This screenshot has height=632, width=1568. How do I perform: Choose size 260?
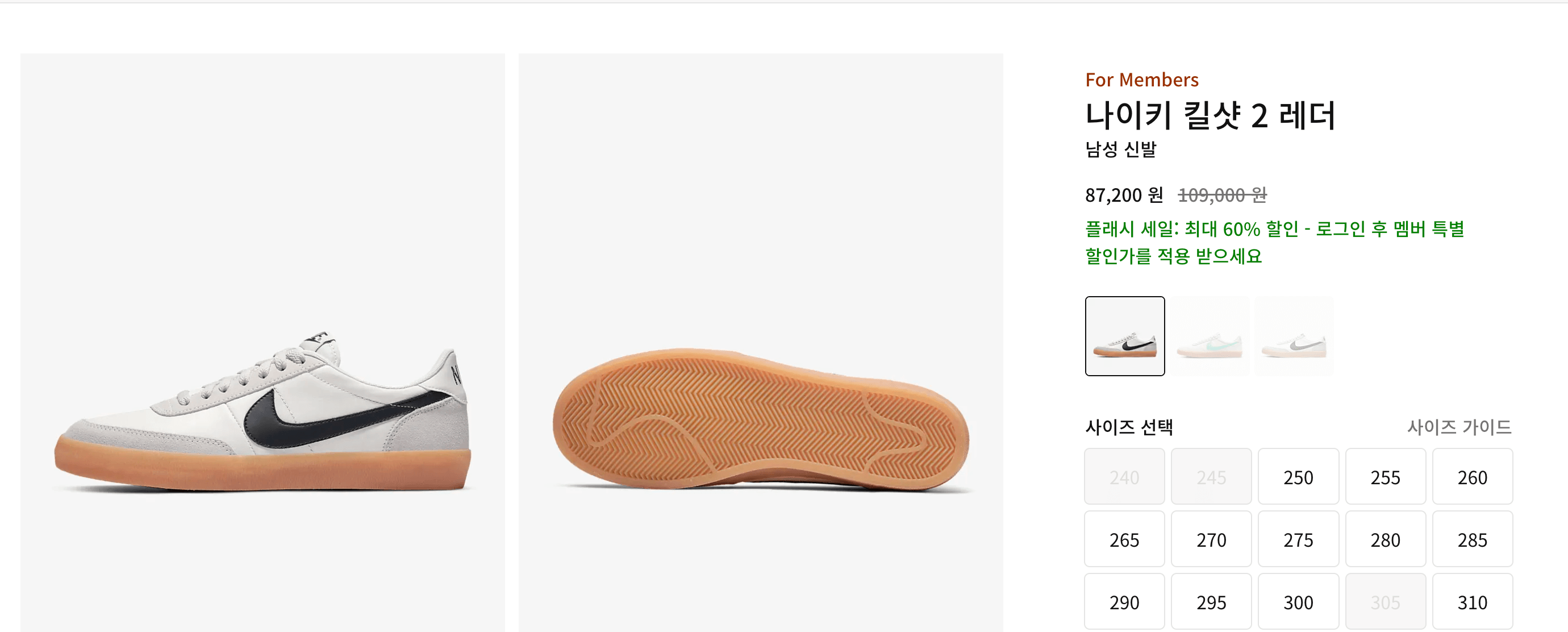[x=1473, y=477]
